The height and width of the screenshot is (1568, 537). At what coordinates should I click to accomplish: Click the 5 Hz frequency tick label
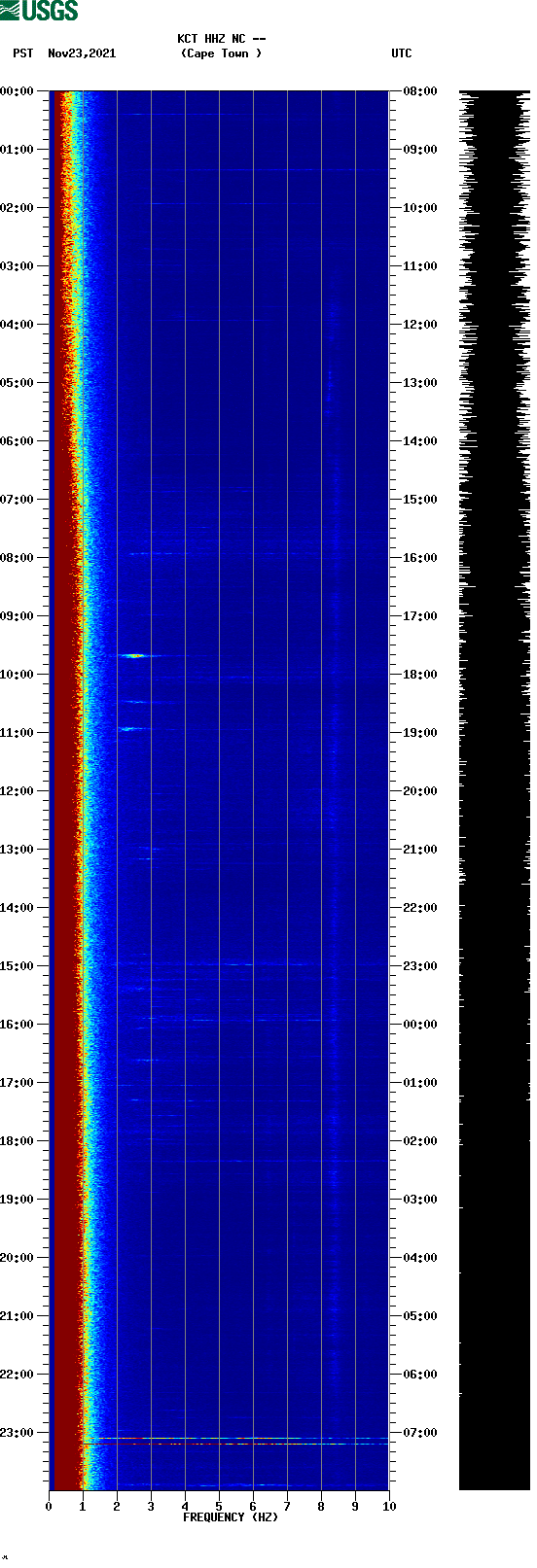(219, 1507)
